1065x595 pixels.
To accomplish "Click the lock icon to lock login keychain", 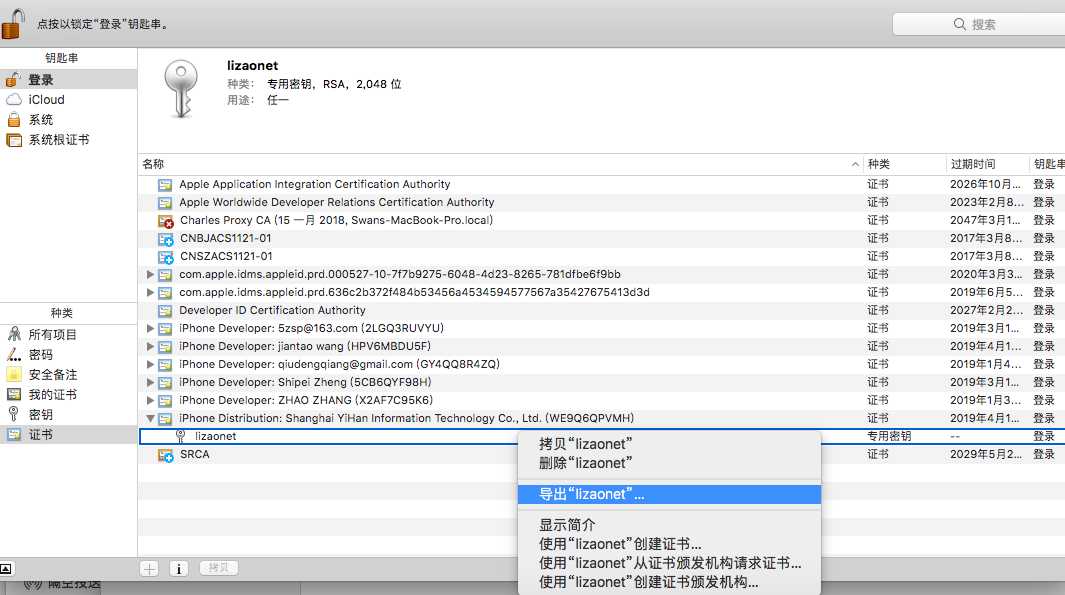I will [13, 24].
